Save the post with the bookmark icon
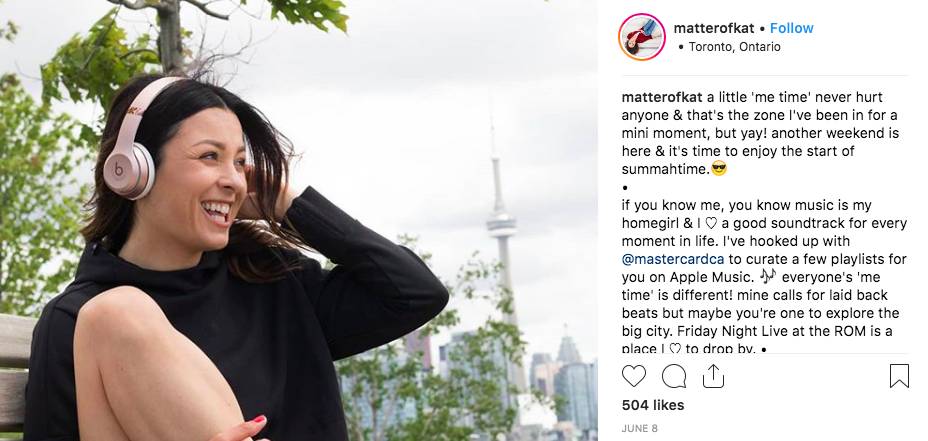Screen dimensions: 928x441 pyautogui.click(x=899, y=376)
